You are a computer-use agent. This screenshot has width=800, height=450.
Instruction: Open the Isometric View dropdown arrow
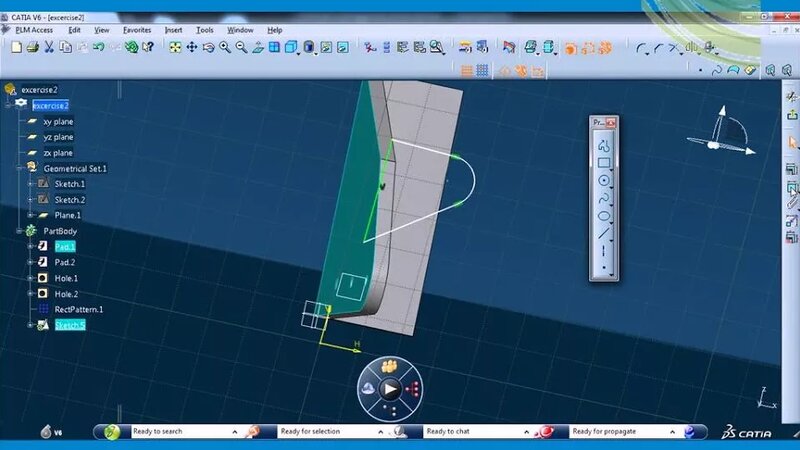pyautogui.click(x=298, y=53)
